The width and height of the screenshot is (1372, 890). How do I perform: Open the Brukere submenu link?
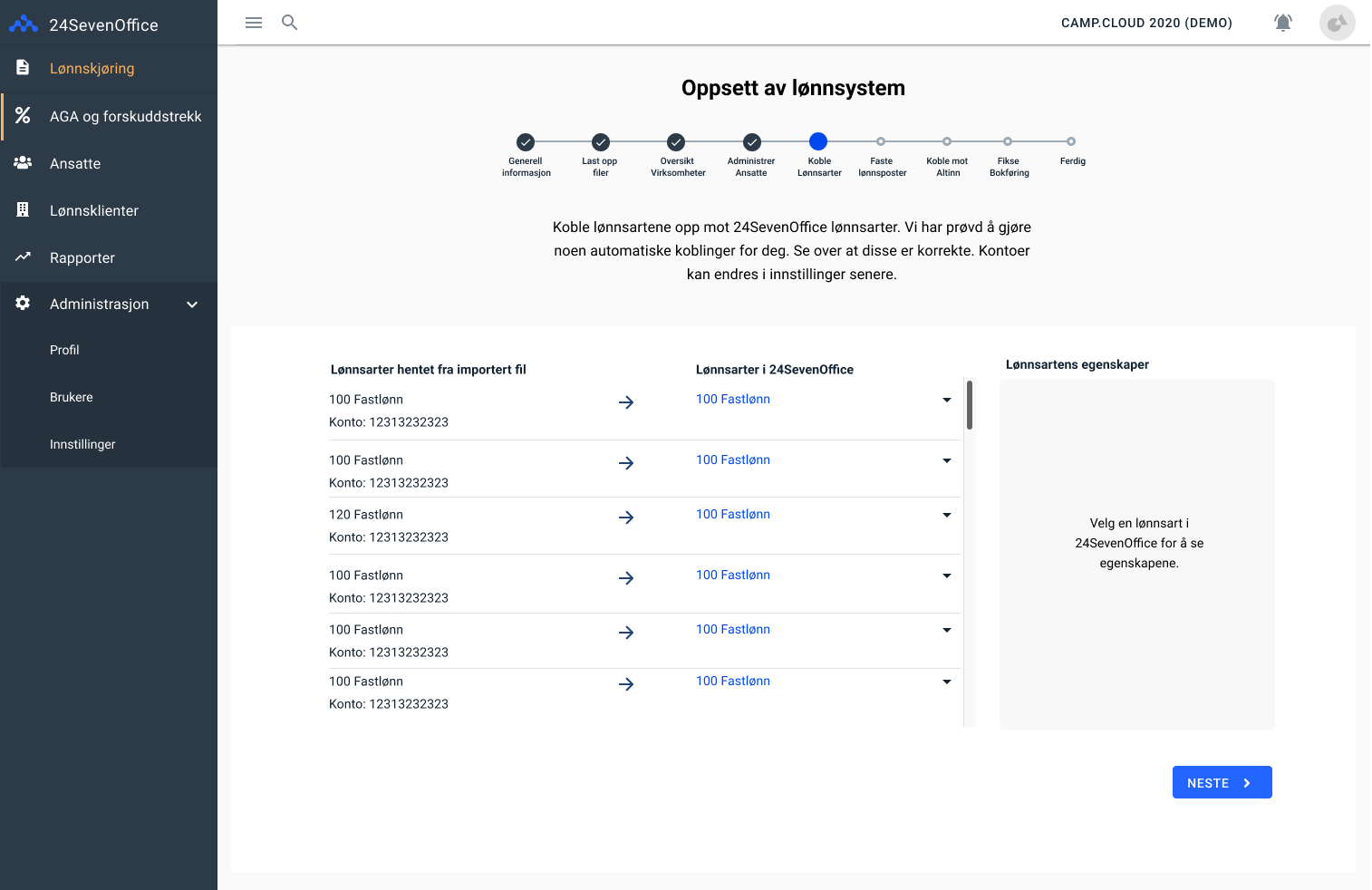pos(72,397)
